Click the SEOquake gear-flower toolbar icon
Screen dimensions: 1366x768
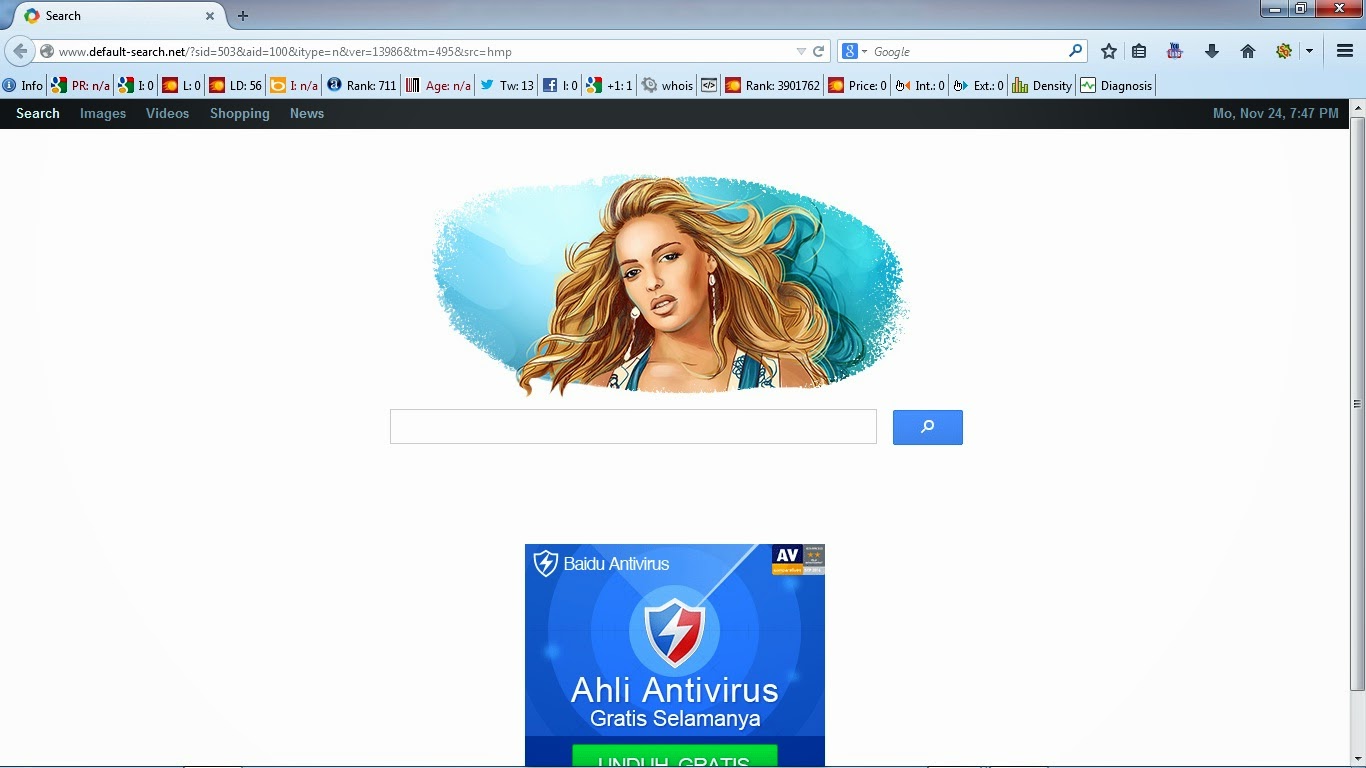pos(1284,52)
